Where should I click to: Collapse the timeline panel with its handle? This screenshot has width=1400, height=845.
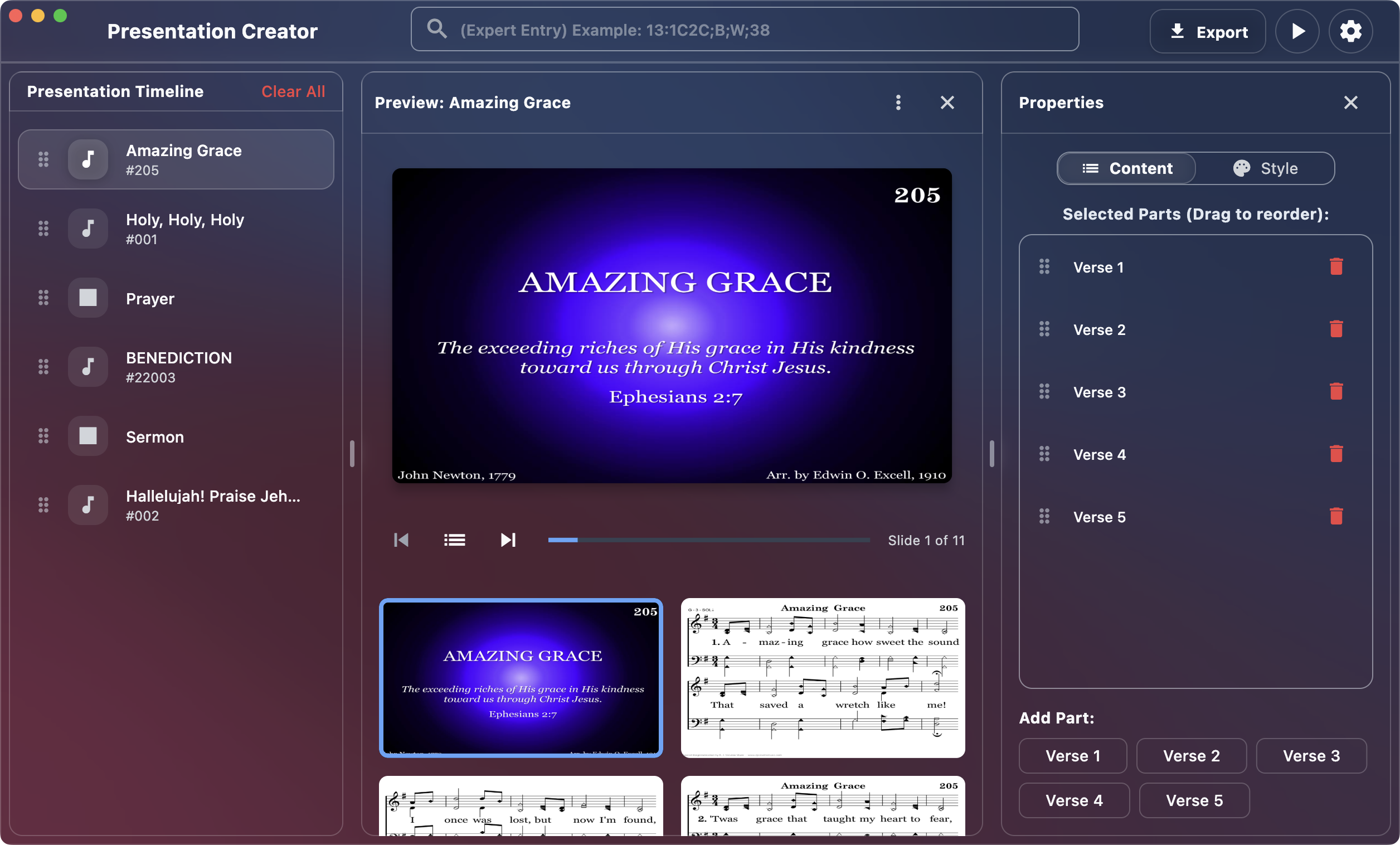(x=352, y=453)
